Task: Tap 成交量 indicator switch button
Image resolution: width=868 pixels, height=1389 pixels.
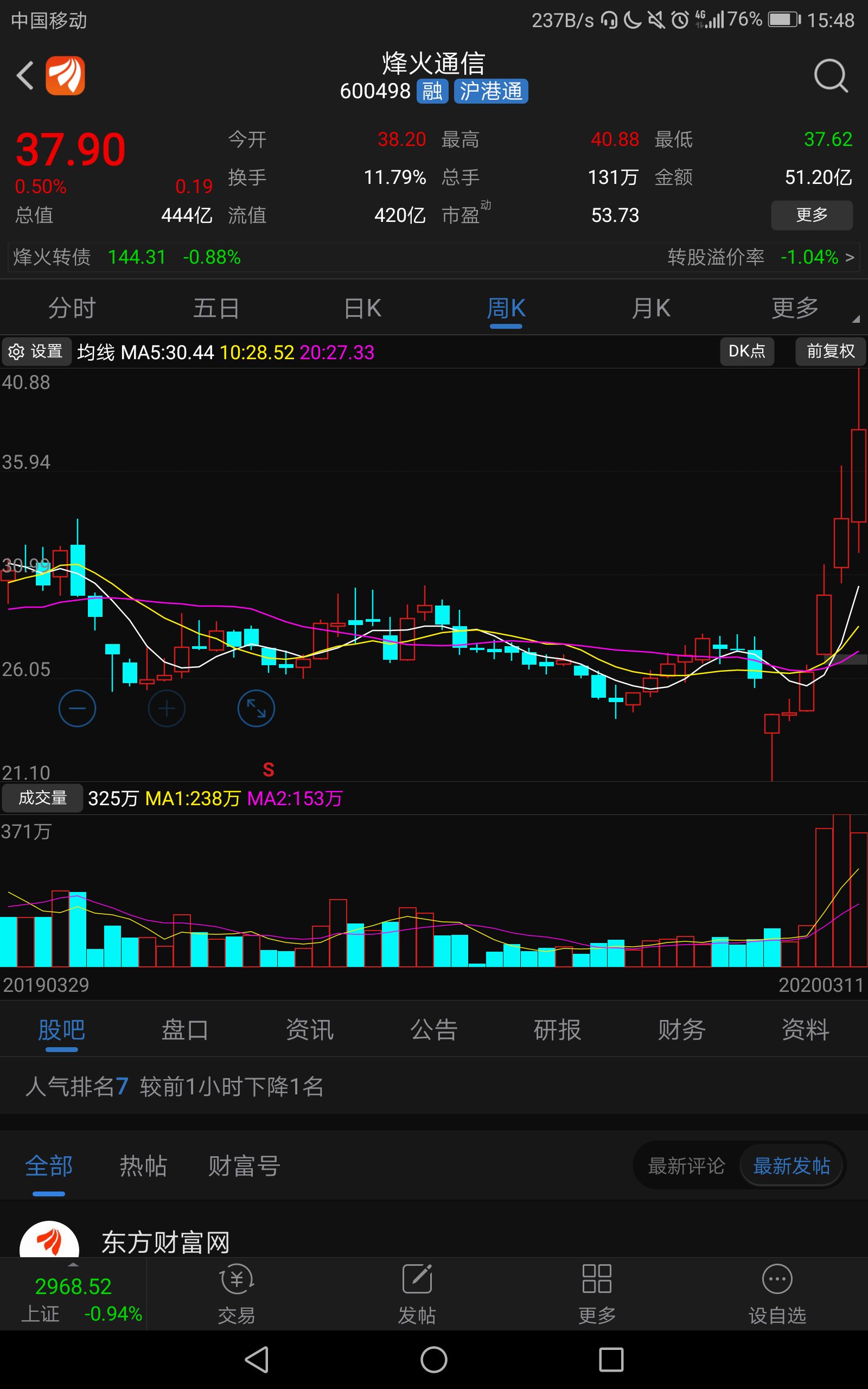Action: (x=42, y=798)
